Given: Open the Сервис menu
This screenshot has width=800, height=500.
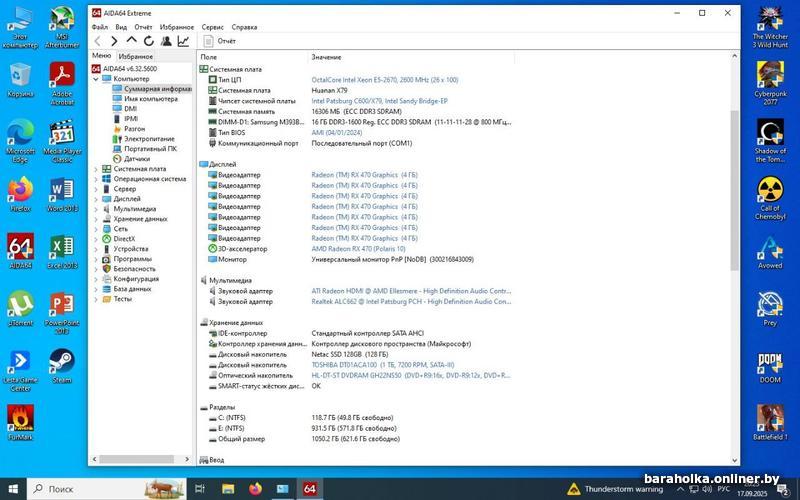Looking at the screenshot, I should (x=212, y=27).
